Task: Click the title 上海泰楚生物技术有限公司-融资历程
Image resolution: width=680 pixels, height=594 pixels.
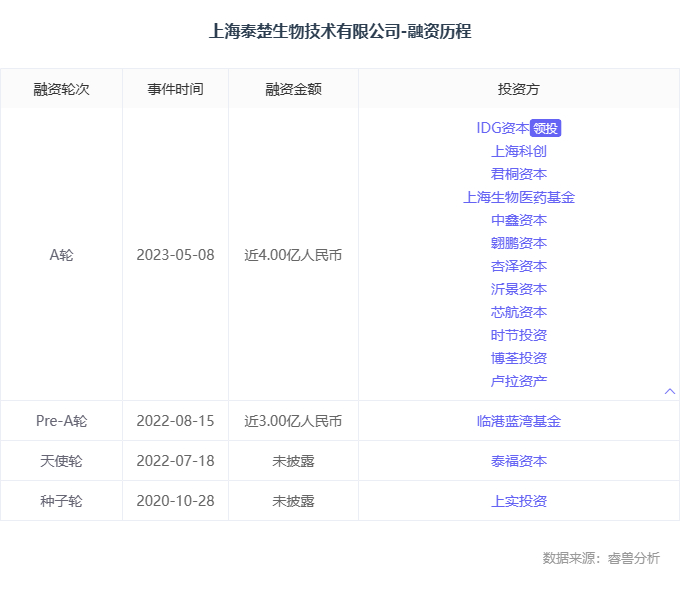Action: (340, 31)
